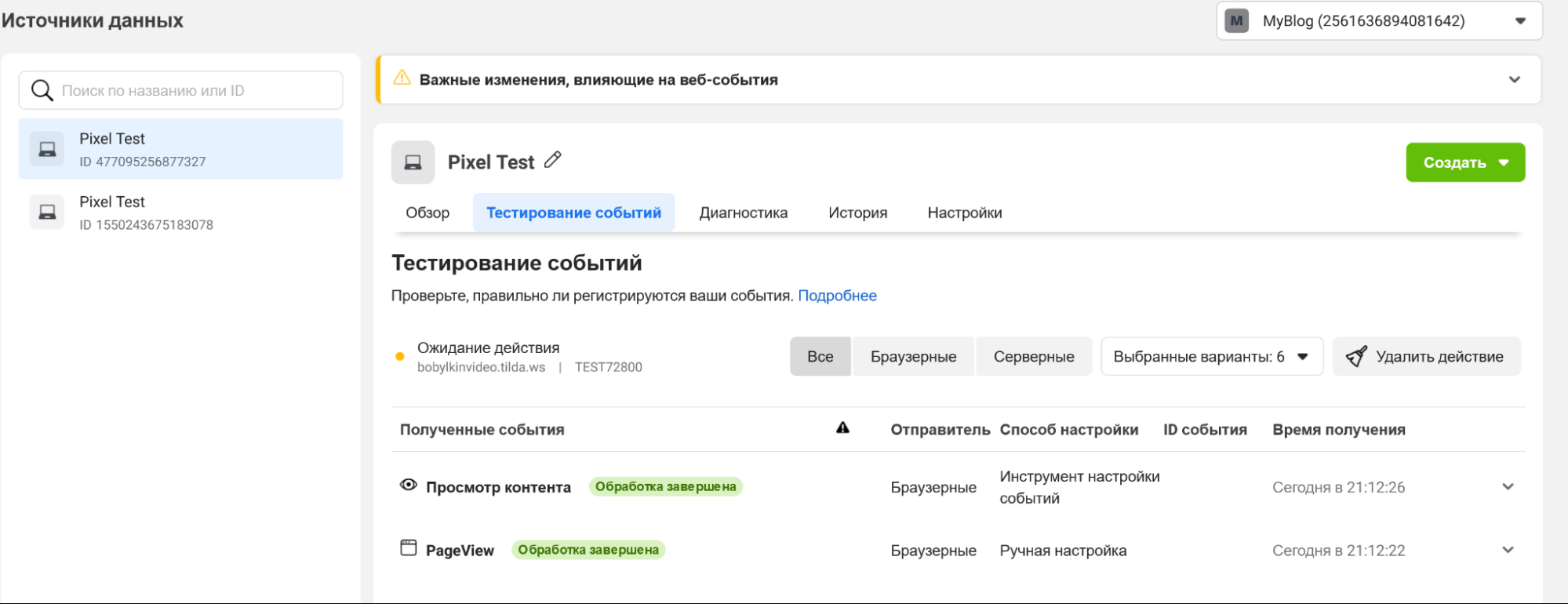
Task: Click the broom icon in Удалить действие
Action: coord(1356,356)
